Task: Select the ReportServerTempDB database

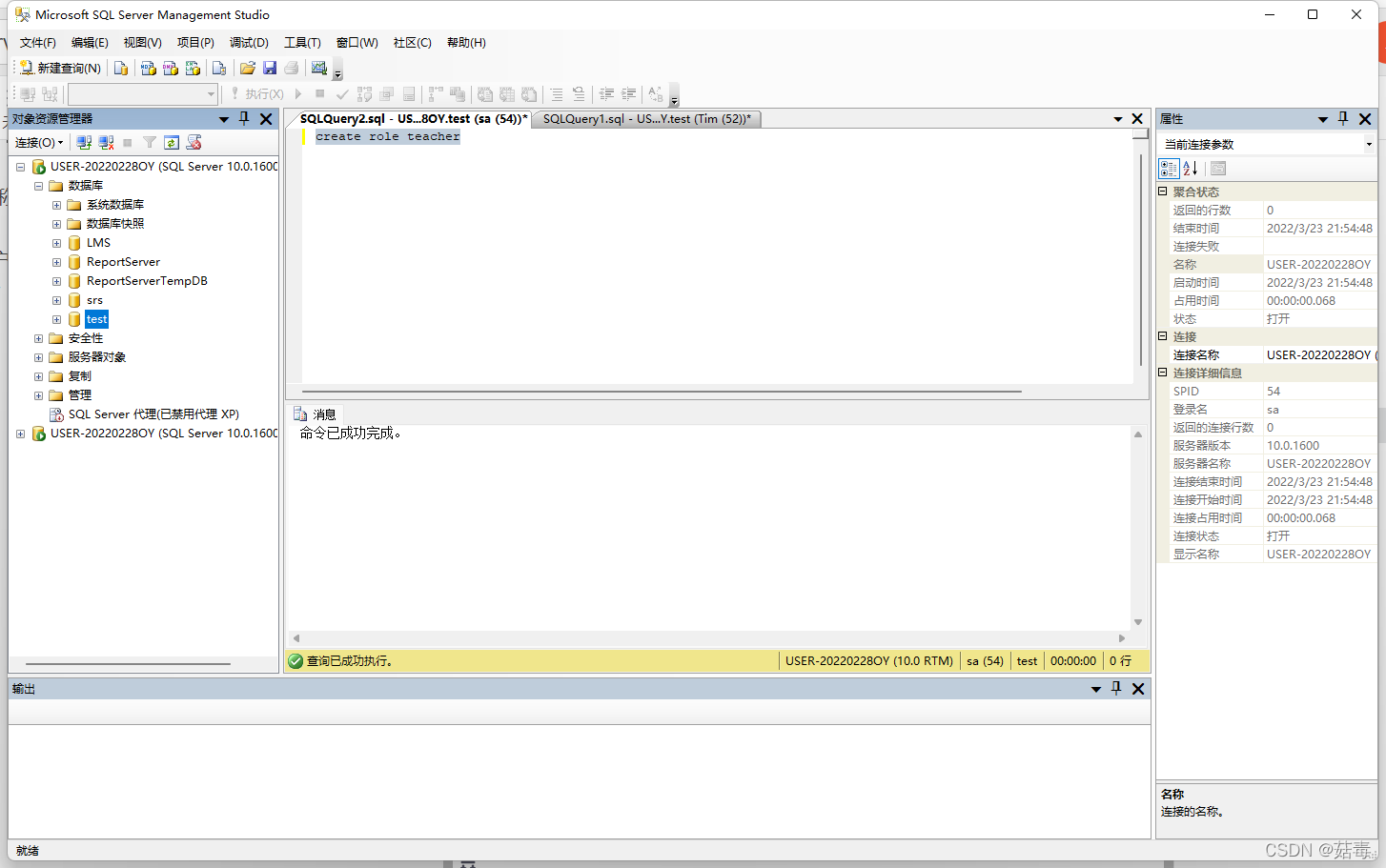Action: point(147,281)
